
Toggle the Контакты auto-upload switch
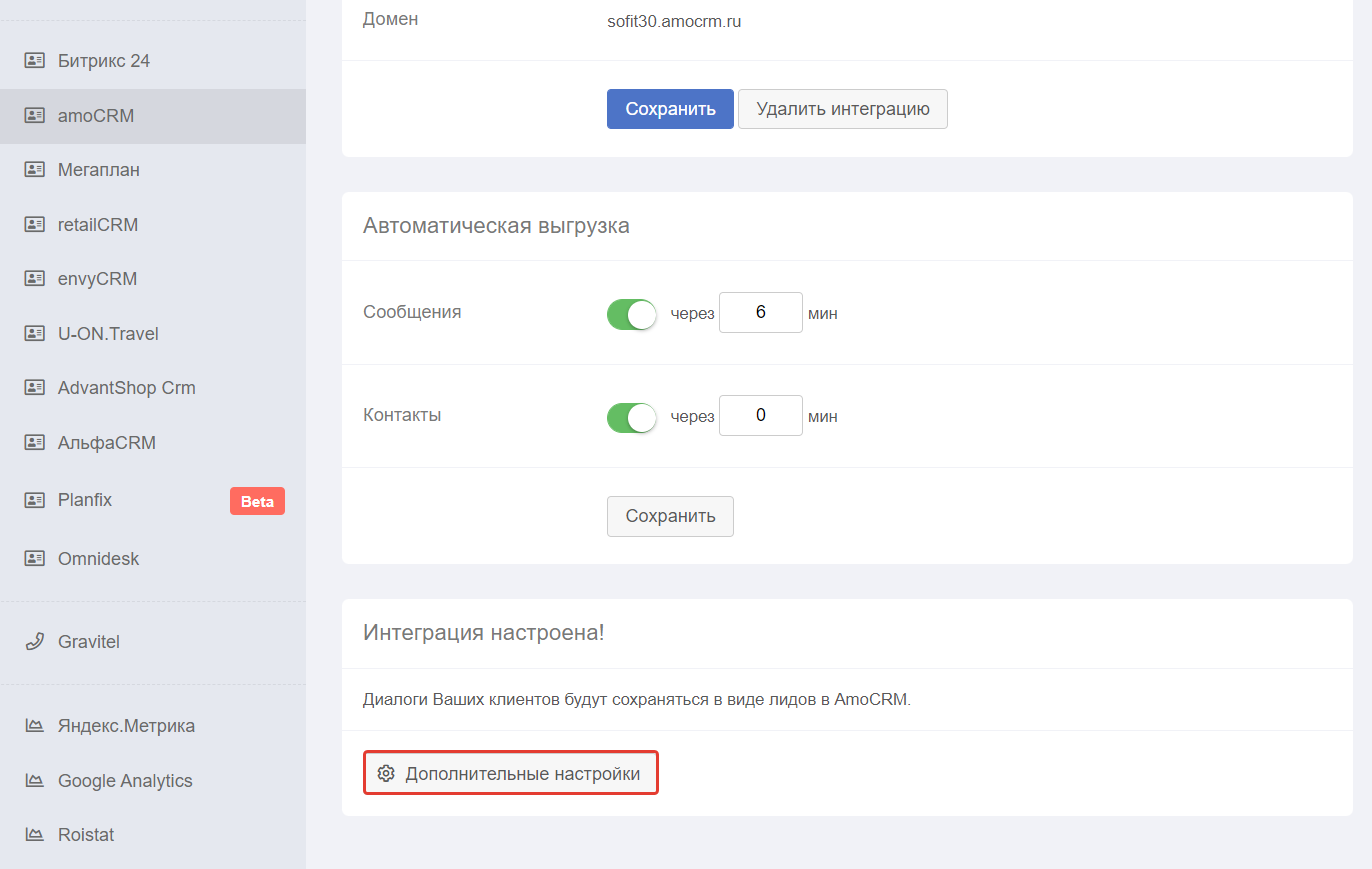pyautogui.click(x=632, y=417)
